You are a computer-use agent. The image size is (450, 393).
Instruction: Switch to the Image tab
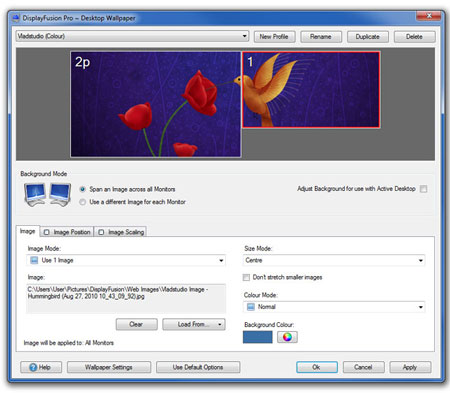click(27, 231)
